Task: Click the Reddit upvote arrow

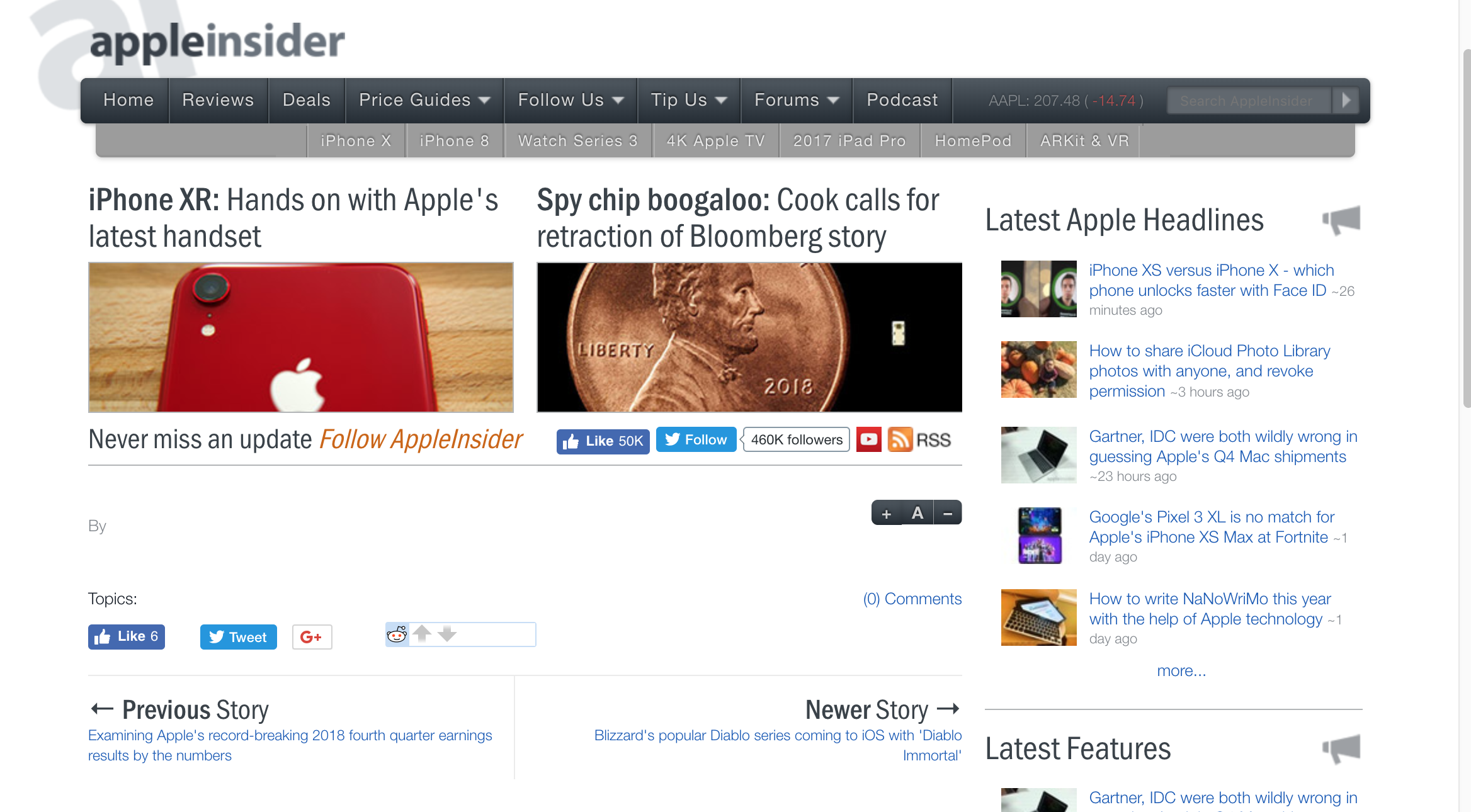Action: (x=422, y=633)
